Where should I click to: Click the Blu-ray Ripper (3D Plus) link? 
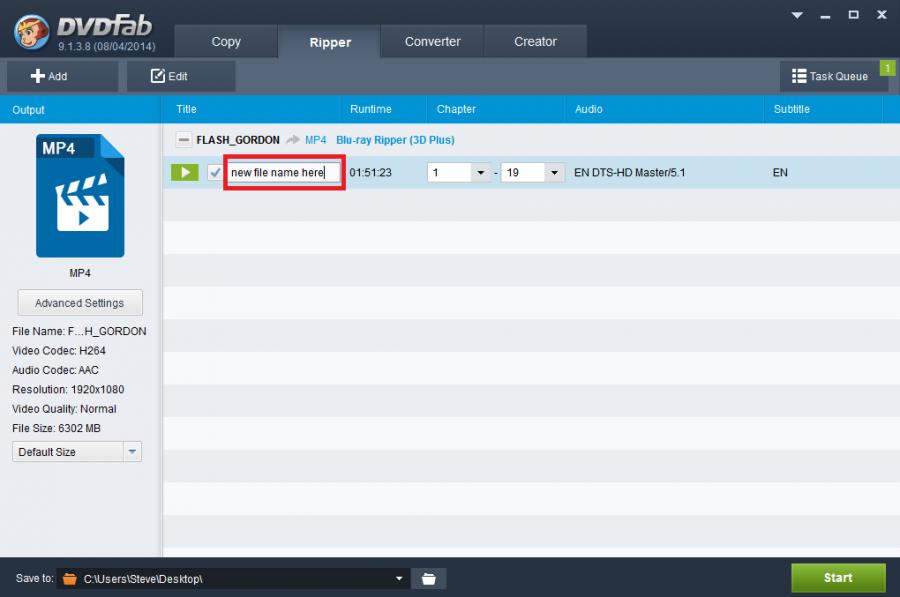pos(395,140)
